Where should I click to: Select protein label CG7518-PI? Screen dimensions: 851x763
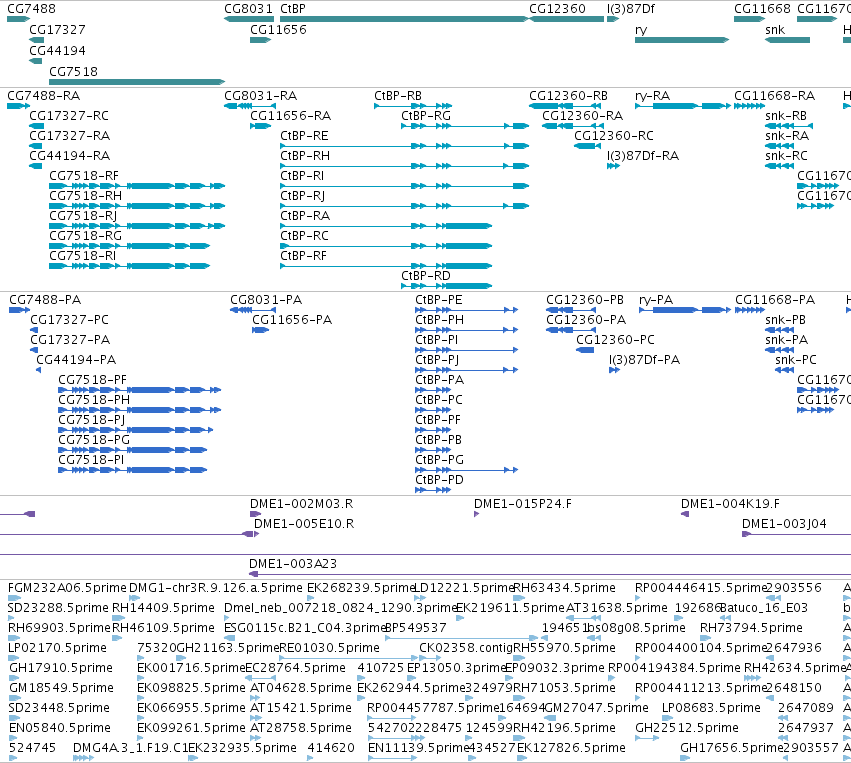point(91,460)
